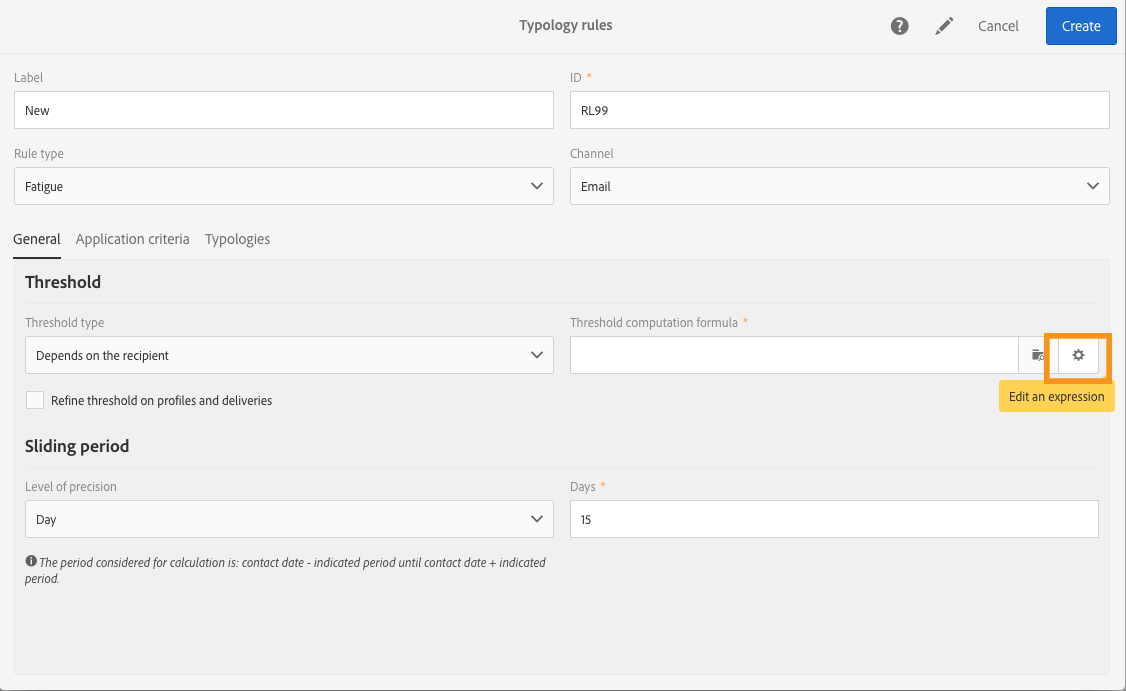Open the Threshold type dropdown
Screen dimensions: 1126x691
289,355
